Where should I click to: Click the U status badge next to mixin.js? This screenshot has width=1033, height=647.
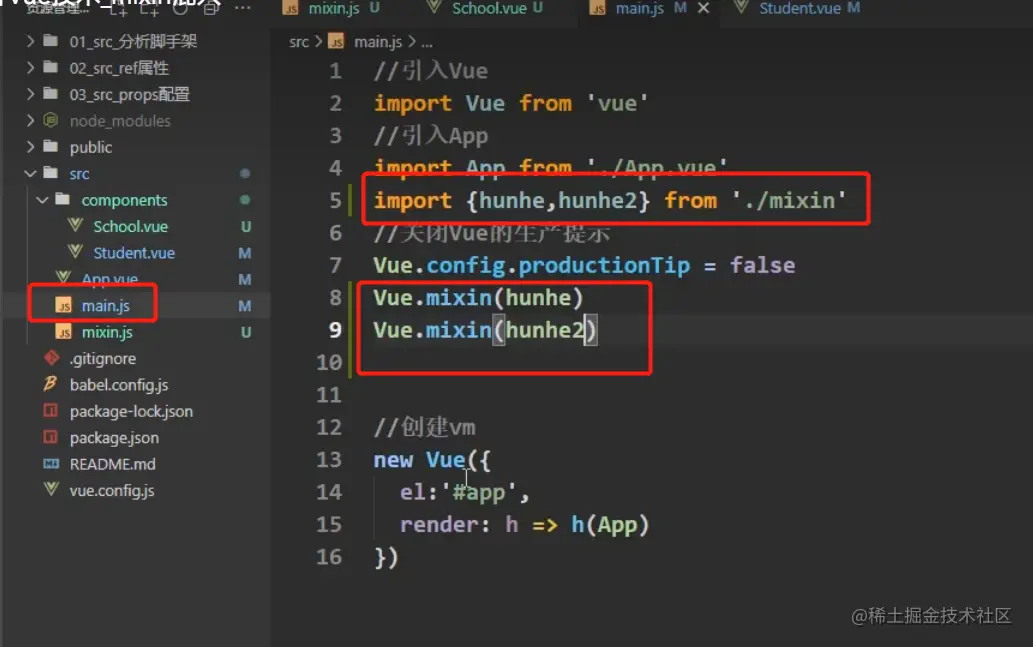point(246,332)
